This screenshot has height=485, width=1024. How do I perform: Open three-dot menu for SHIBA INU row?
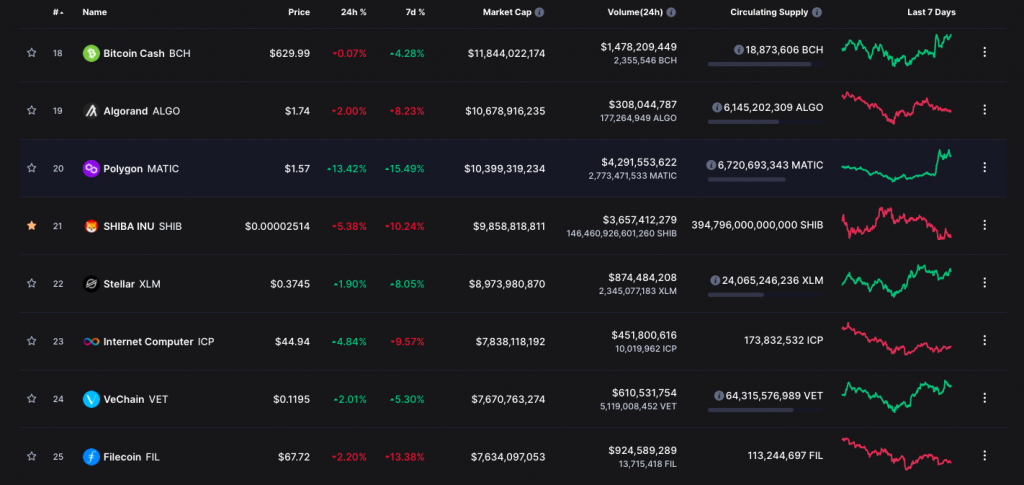tap(985, 225)
